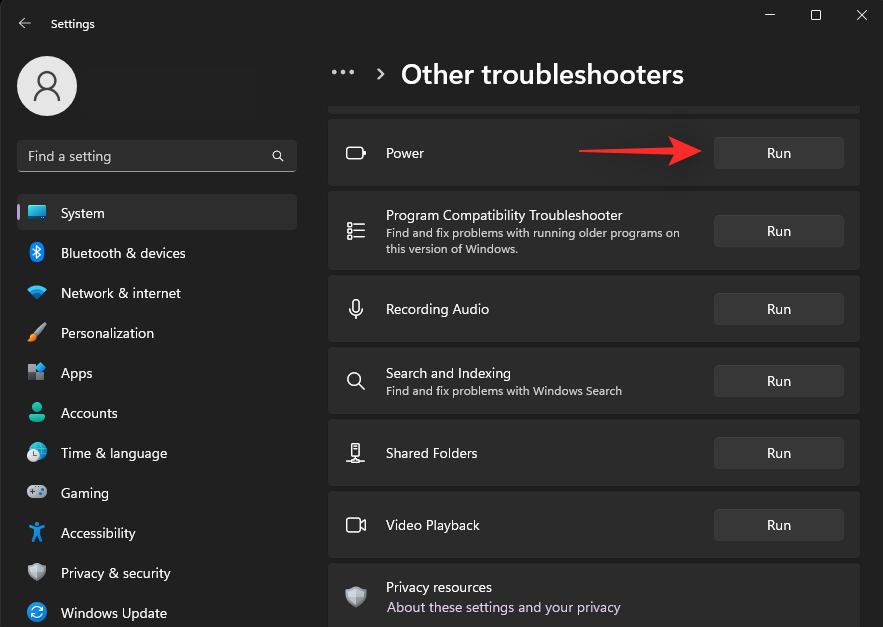
Task: Select System in the sidebar
Action: coord(157,212)
